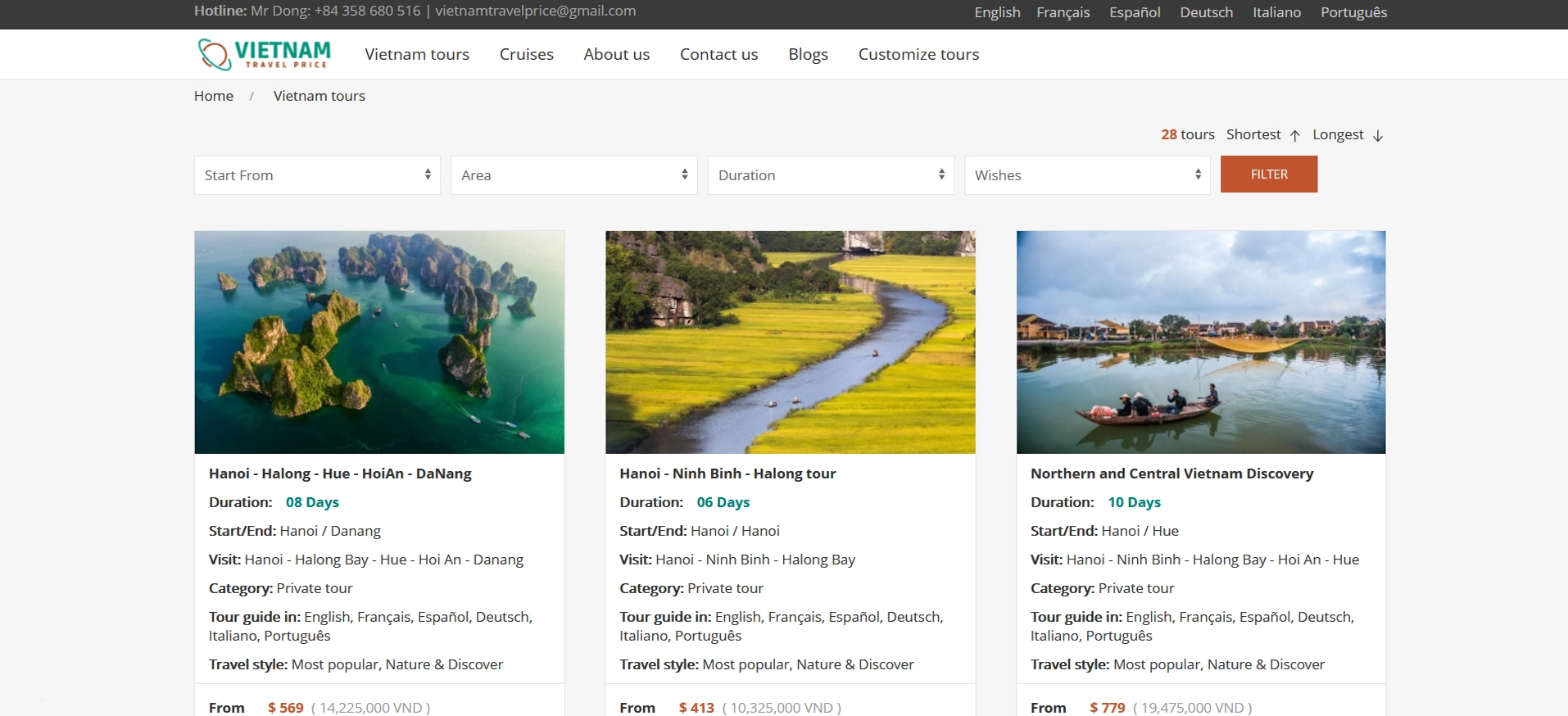Open the Blogs page
1568x716 pixels.
[x=808, y=55]
